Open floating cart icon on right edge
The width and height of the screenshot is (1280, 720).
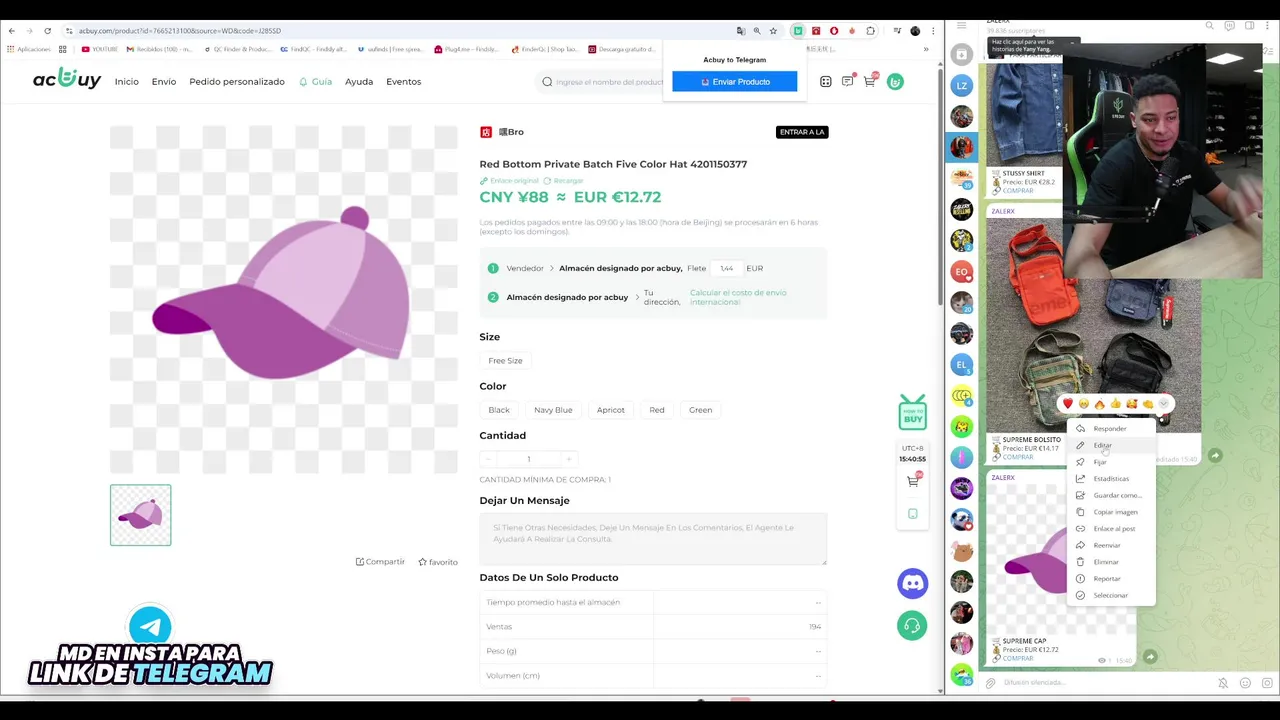coord(912,481)
